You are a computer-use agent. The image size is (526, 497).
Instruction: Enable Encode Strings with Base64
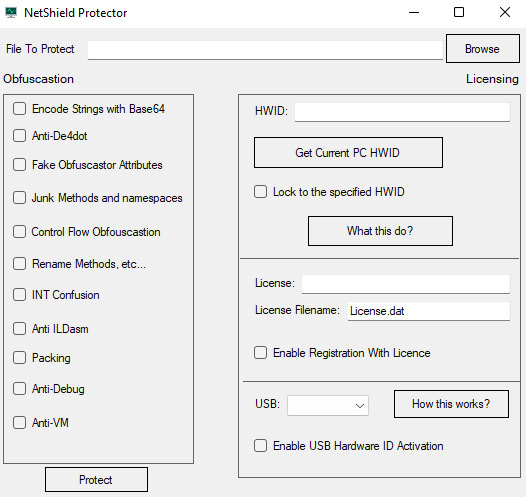click(19, 109)
